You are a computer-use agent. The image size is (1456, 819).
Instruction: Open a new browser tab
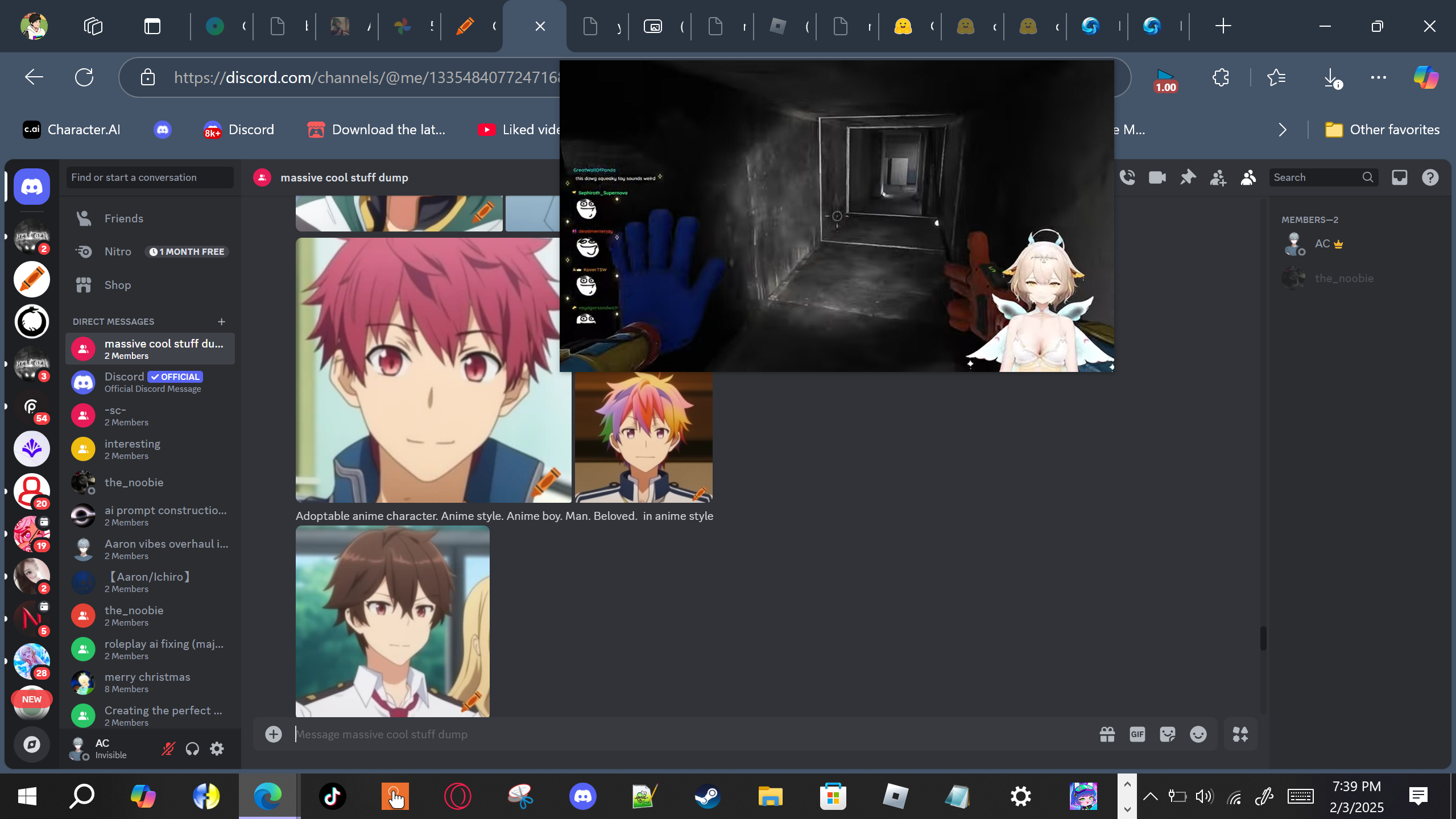[x=1223, y=26]
